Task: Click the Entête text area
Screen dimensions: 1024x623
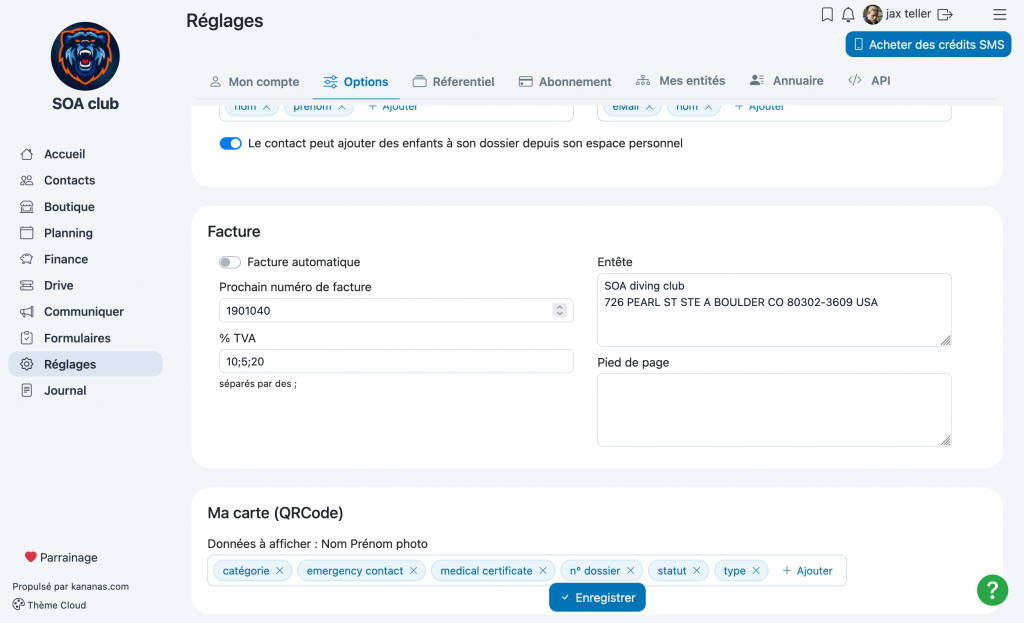Action: (x=774, y=310)
